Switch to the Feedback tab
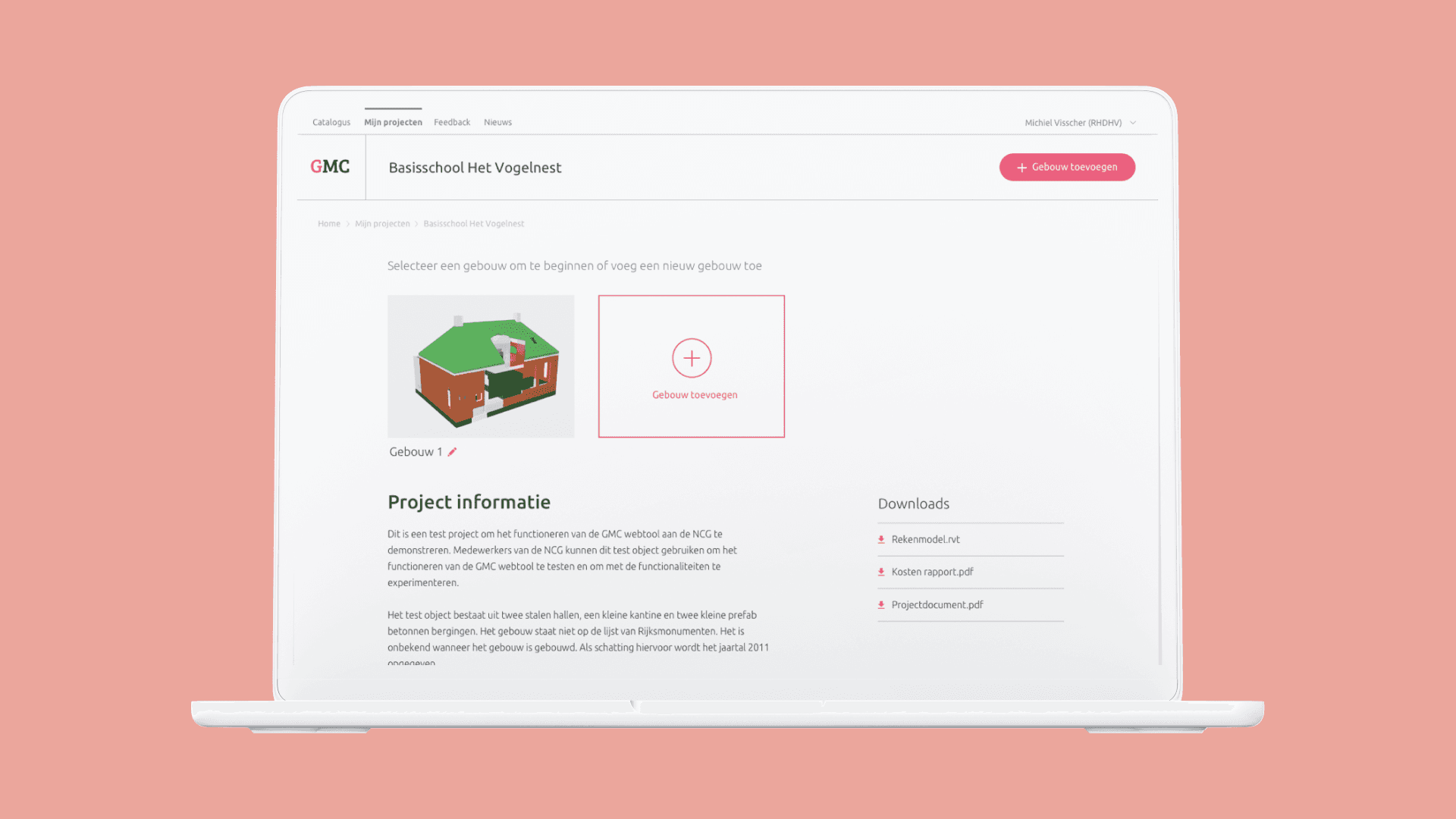 452,122
